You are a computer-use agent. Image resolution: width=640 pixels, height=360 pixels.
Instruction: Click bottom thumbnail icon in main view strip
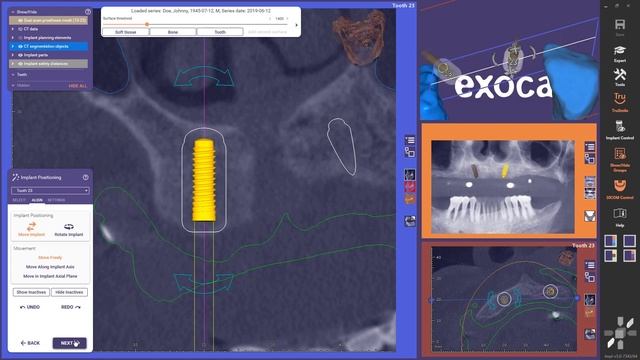tap(410, 221)
